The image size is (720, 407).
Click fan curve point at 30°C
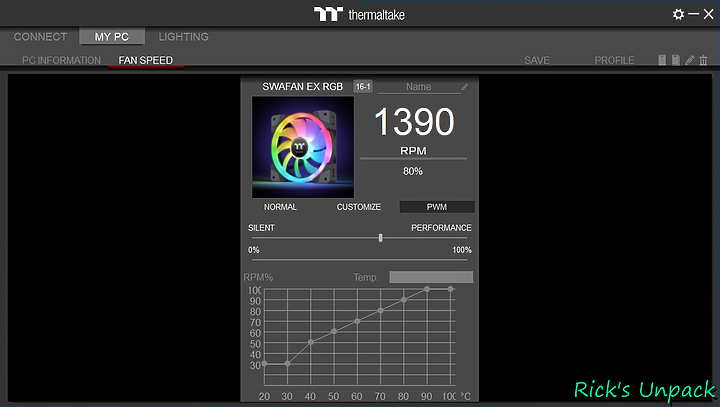pyautogui.click(x=287, y=363)
